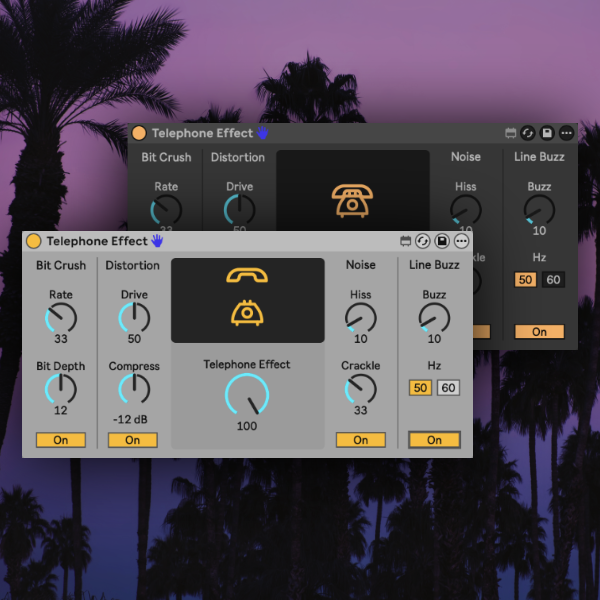
Task: Click the Line Buzz On button on the dark device
Action: pyautogui.click(x=539, y=332)
